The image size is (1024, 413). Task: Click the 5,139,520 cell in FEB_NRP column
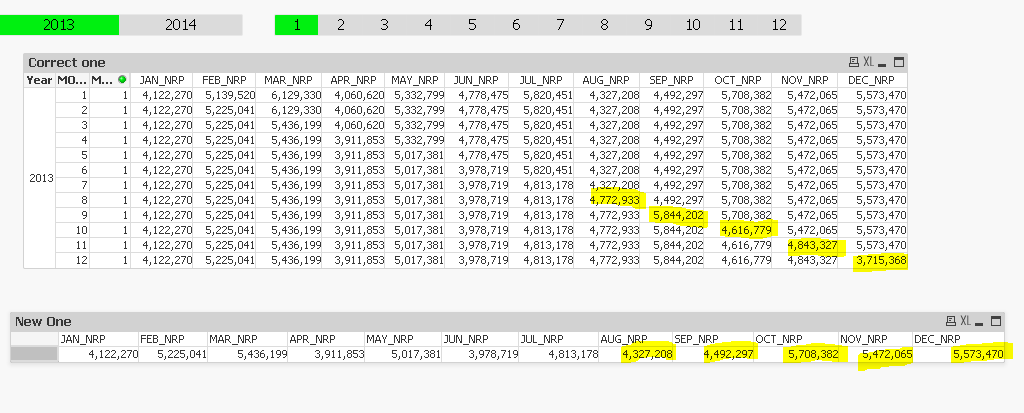tap(224, 95)
